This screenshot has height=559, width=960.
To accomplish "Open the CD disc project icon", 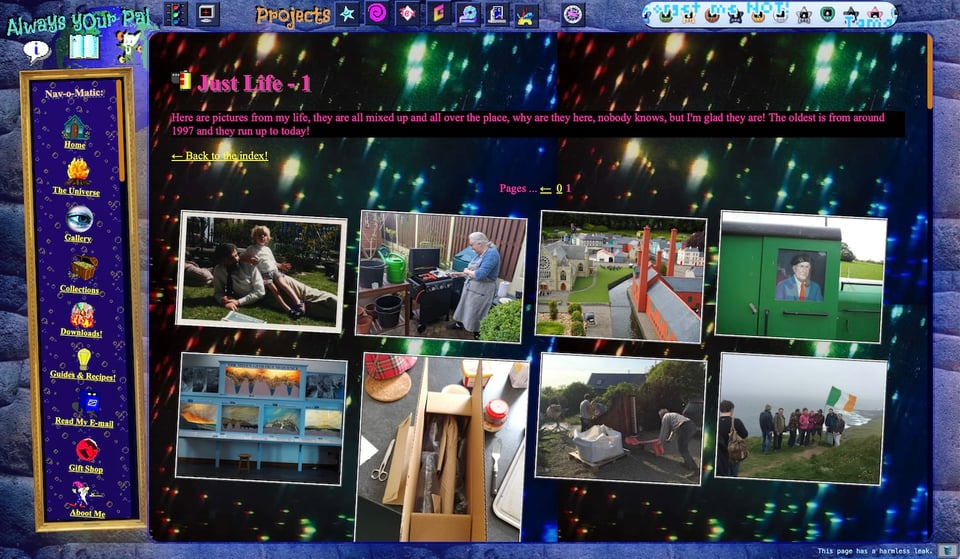I will pos(468,14).
